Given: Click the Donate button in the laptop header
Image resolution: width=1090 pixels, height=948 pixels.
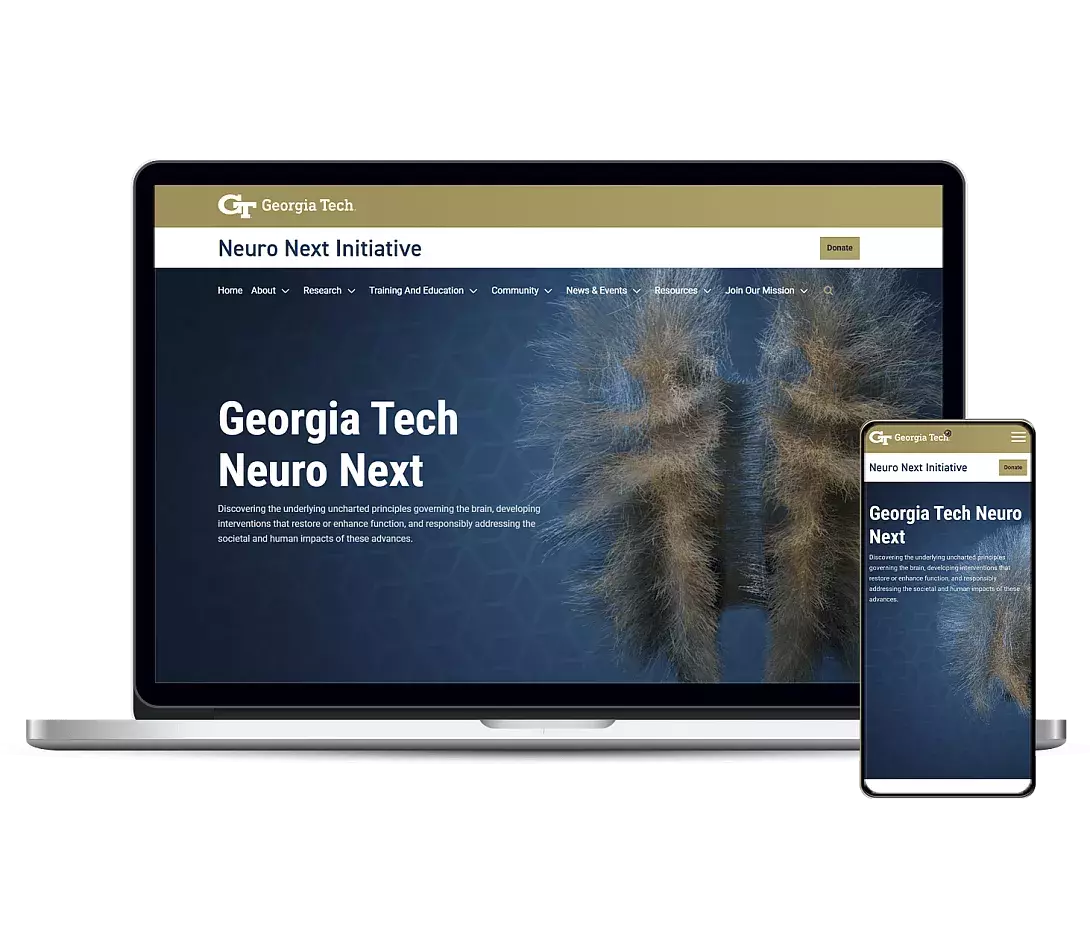Looking at the screenshot, I should coord(839,248).
